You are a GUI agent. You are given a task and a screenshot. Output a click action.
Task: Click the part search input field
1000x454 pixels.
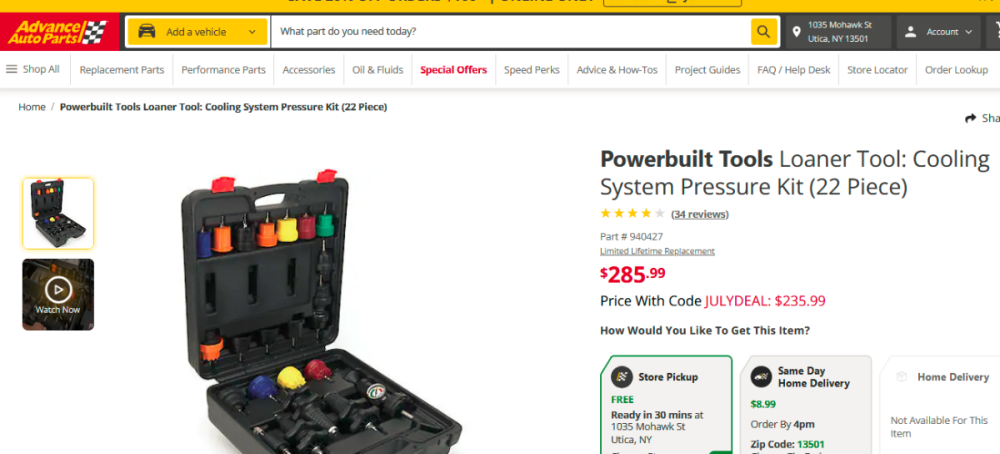tap(511, 31)
